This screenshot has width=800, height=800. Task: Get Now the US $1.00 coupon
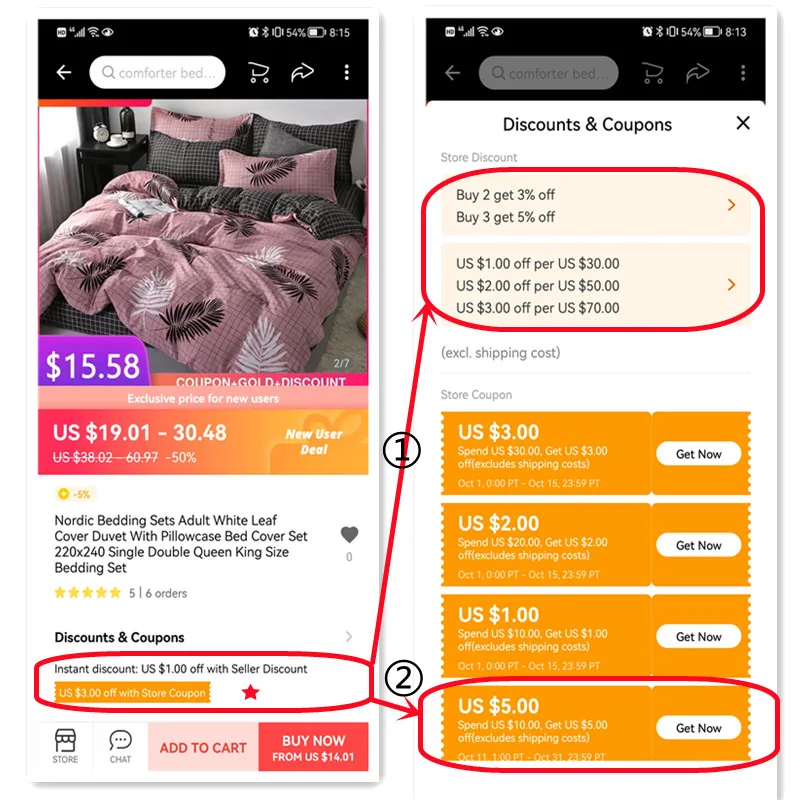coord(698,636)
